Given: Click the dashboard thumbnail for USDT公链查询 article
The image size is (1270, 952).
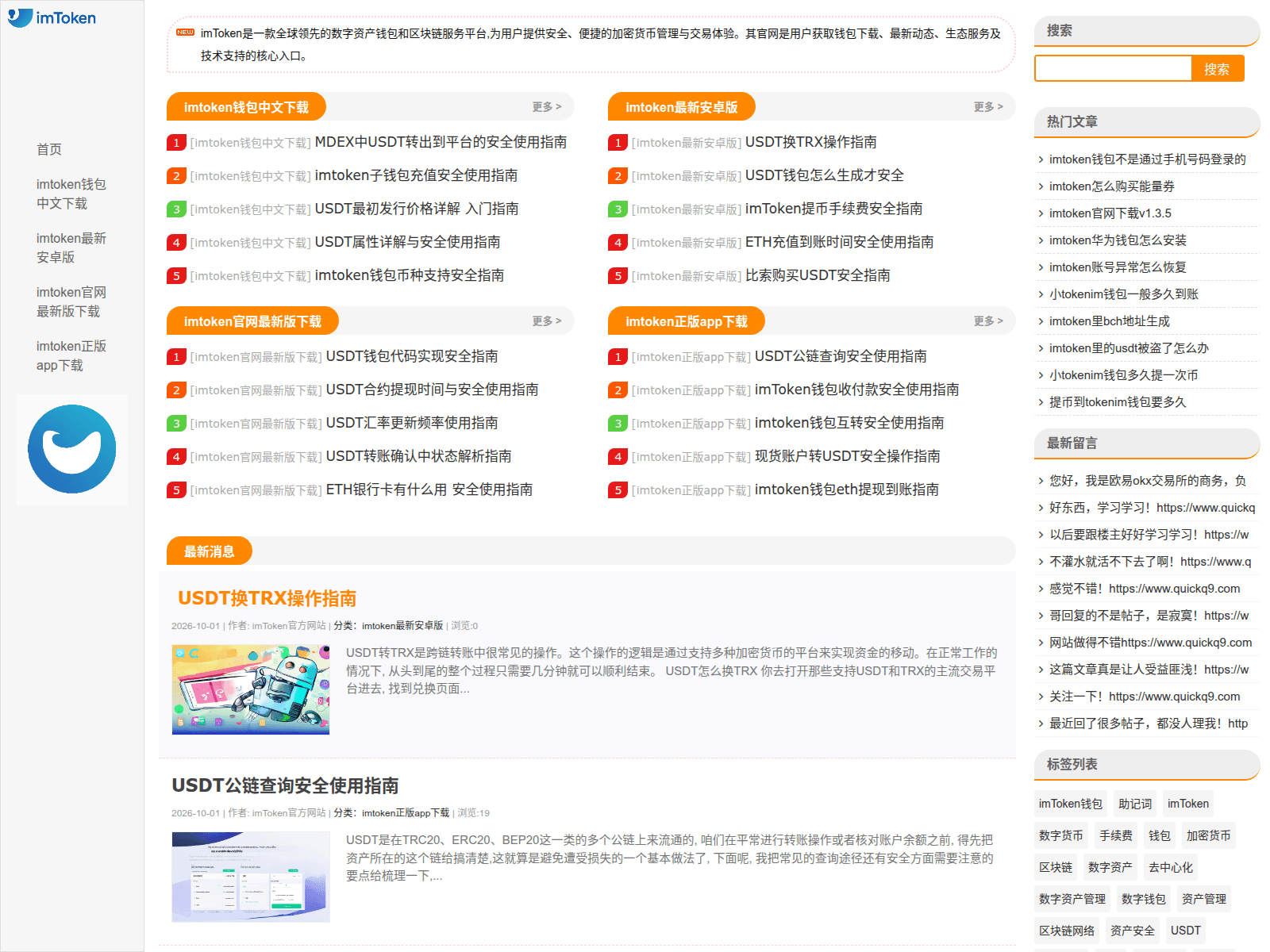Looking at the screenshot, I should 251,877.
